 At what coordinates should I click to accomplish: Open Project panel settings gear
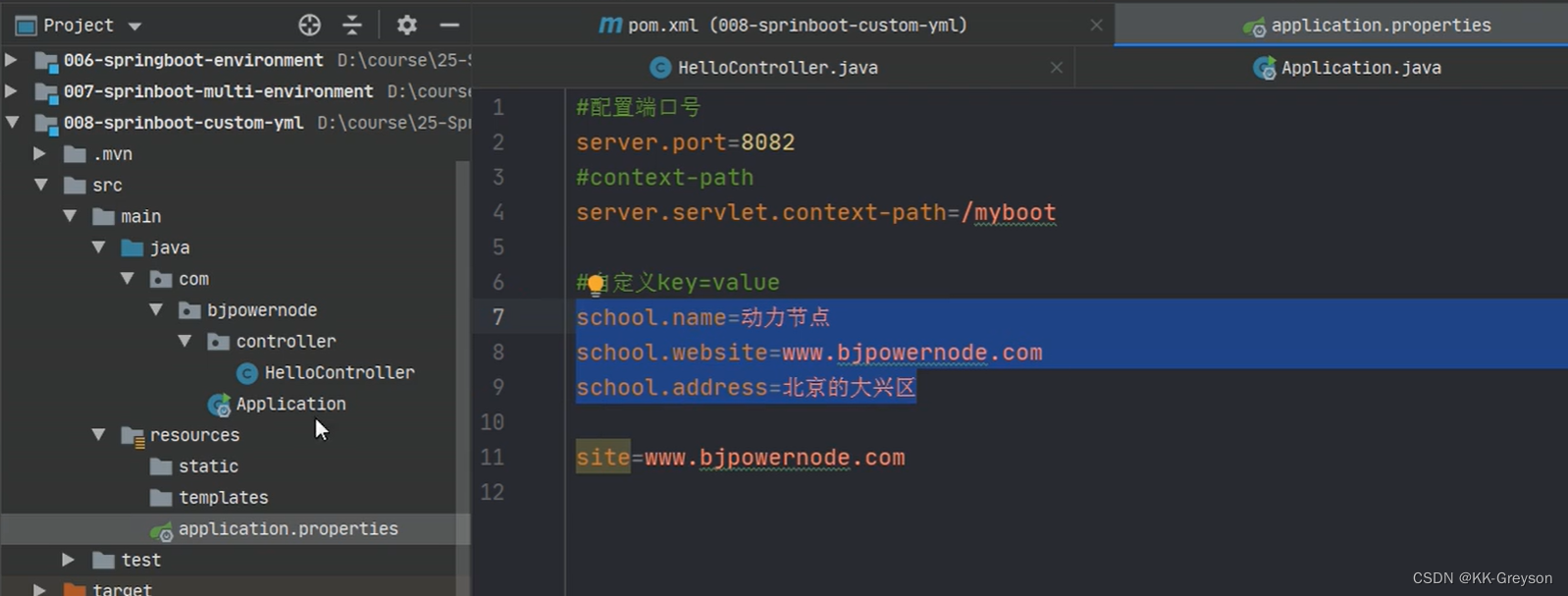tap(406, 25)
